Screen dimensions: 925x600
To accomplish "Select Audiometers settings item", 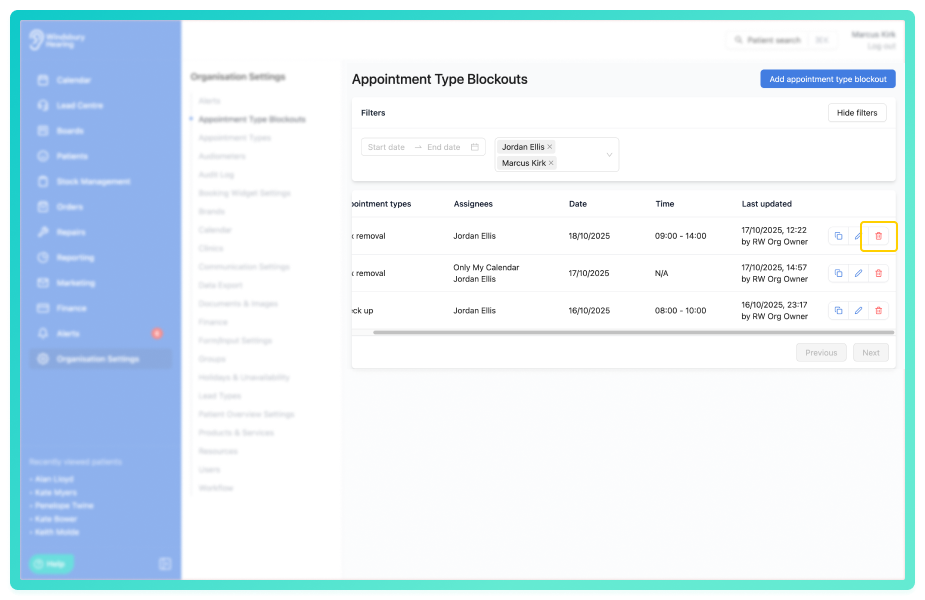I will [x=222, y=156].
